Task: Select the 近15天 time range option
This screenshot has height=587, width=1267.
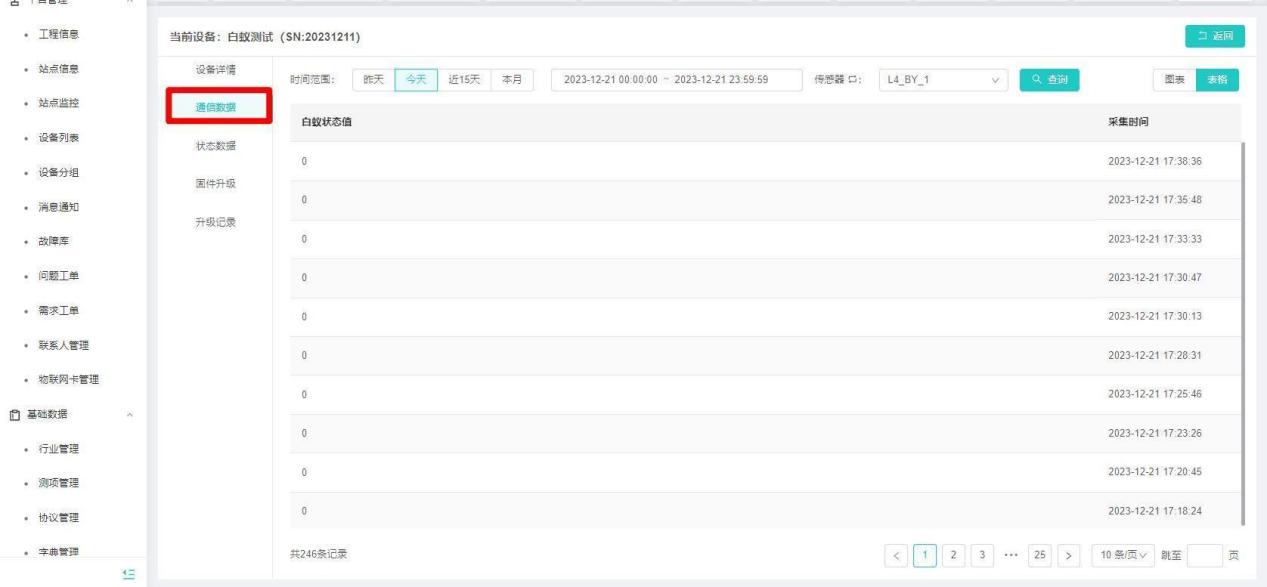Action: point(464,80)
